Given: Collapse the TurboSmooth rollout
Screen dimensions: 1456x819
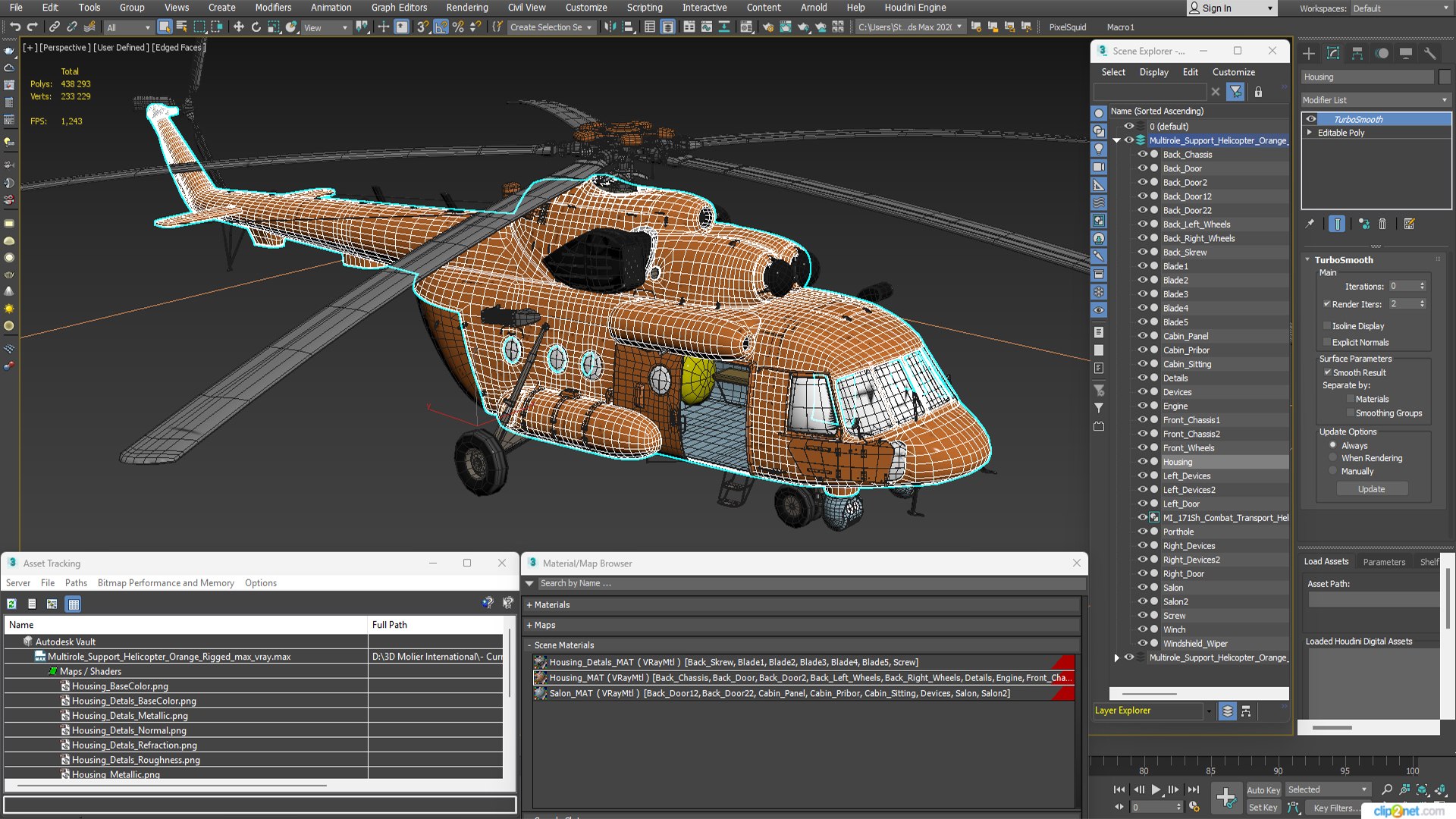Looking at the screenshot, I should pyautogui.click(x=1307, y=259).
